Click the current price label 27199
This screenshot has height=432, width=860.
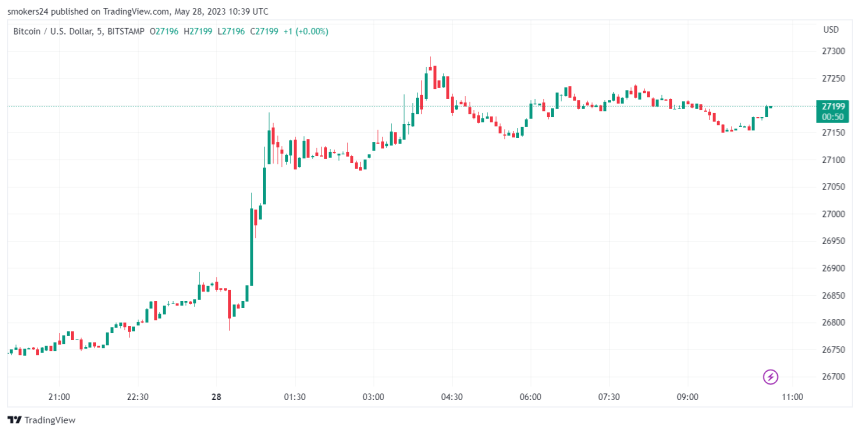click(x=832, y=106)
